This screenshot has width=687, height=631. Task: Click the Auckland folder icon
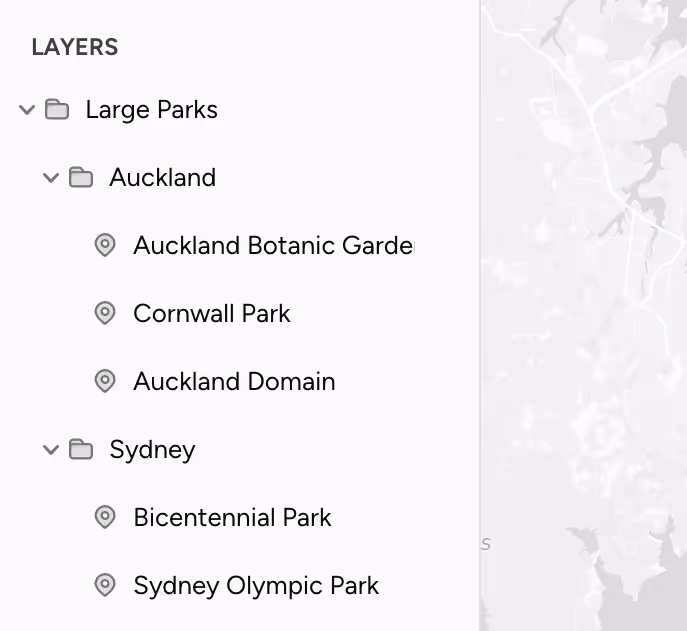coord(81,178)
